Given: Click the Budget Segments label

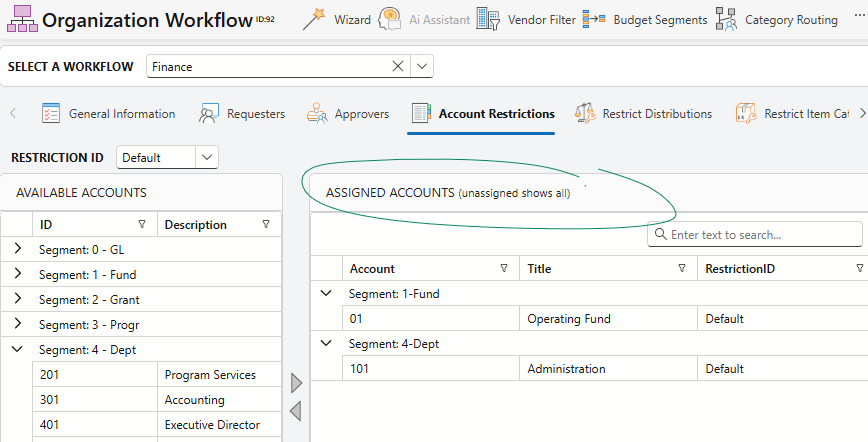Looking at the screenshot, I should click(x=660, y=20).
